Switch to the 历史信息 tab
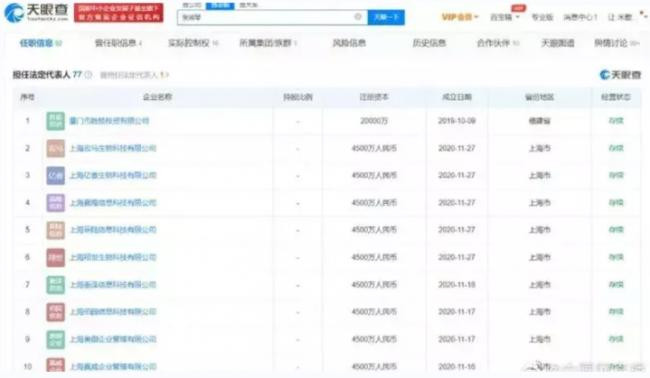650x378 pixels. pyautogui.click(x=429, y=43)
